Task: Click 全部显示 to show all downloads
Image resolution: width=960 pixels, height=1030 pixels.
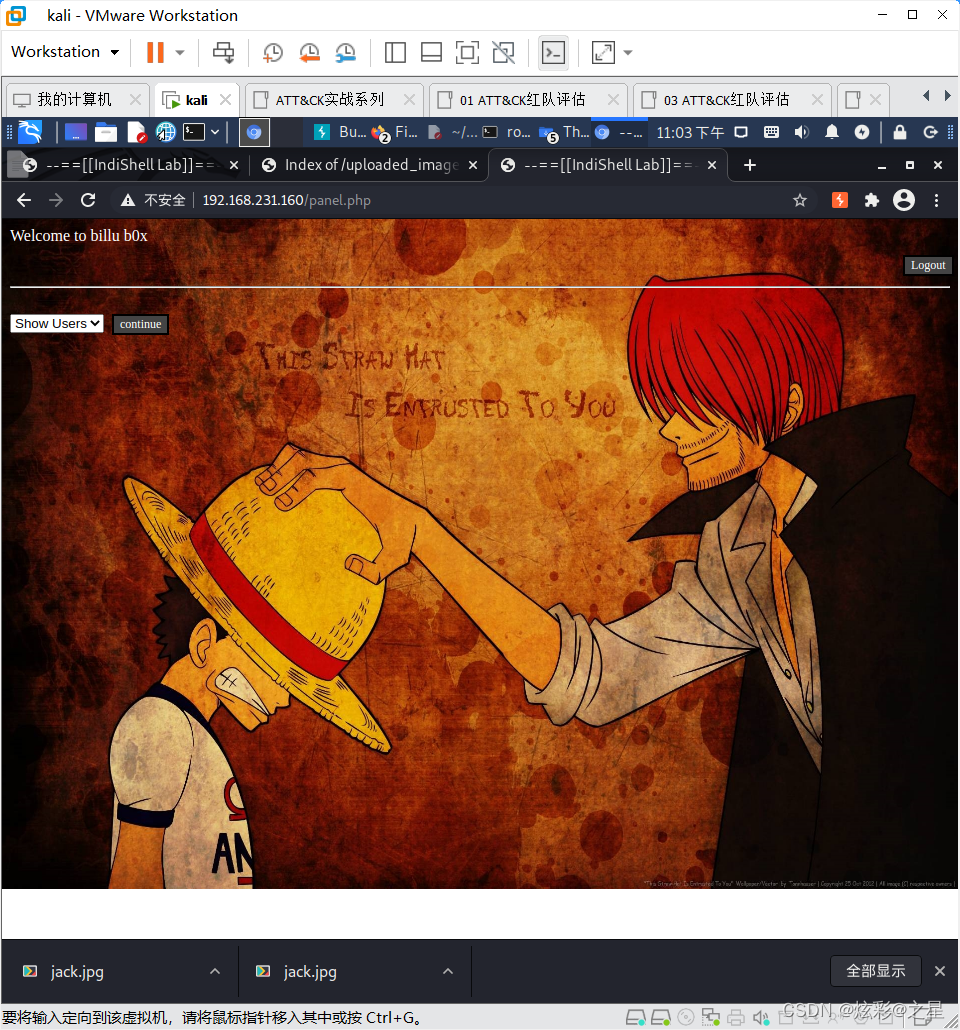Action: coord(875,971)
